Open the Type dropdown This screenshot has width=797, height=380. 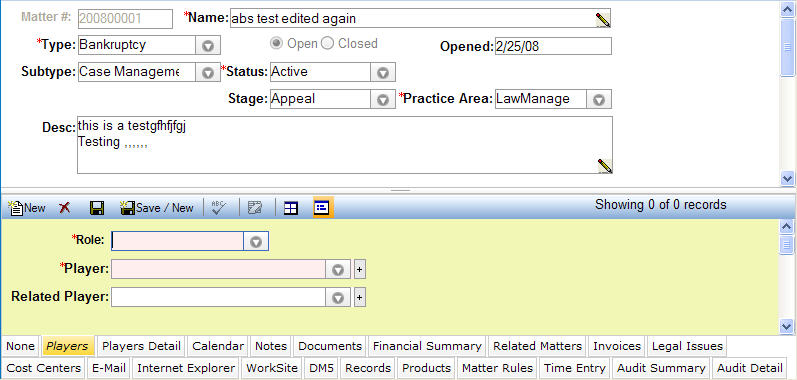coord(208,45)
